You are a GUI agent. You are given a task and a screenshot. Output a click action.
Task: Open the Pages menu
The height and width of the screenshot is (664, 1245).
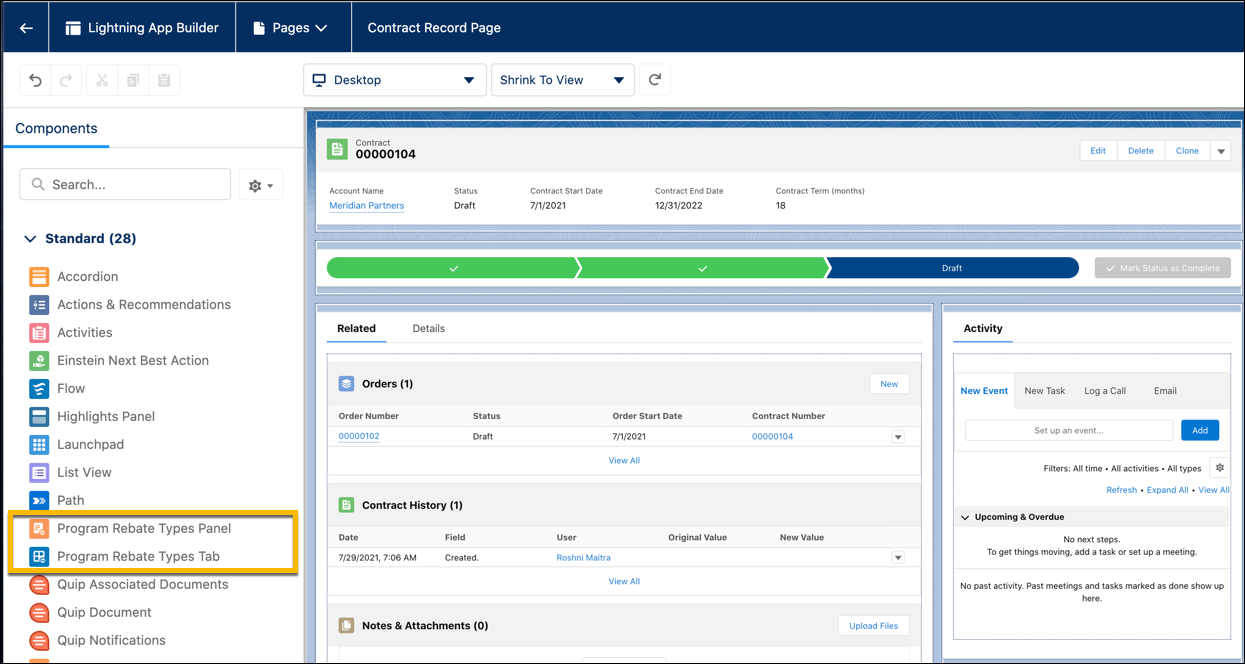tap(293, 27)
